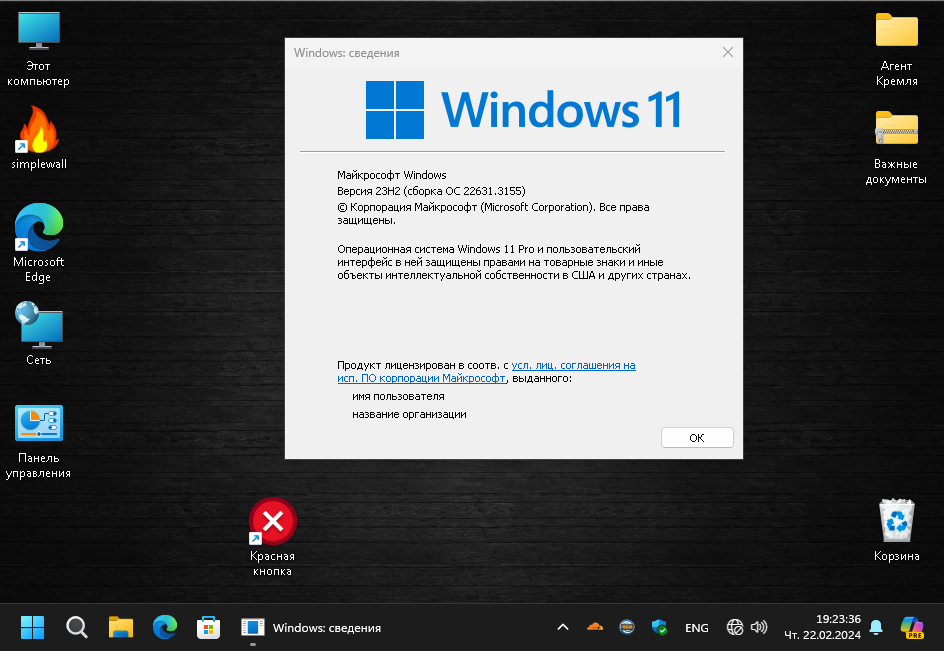Launch Copilot preview from the taskbar
Screen dimensions: 944x651
coord(912,628)
